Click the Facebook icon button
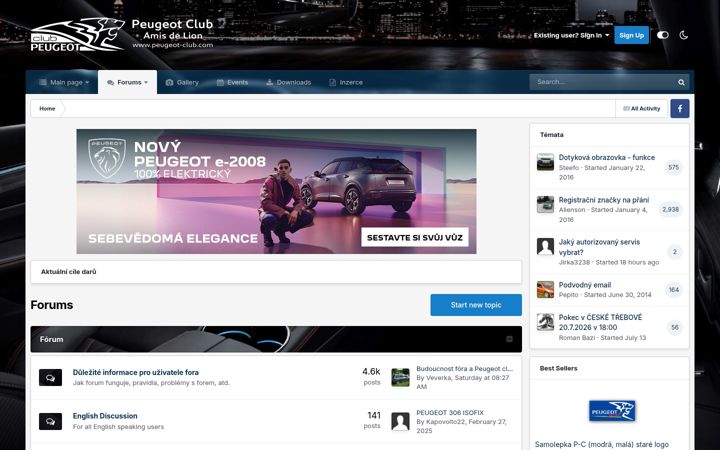720x450 pixels. (x=680, y=108)
